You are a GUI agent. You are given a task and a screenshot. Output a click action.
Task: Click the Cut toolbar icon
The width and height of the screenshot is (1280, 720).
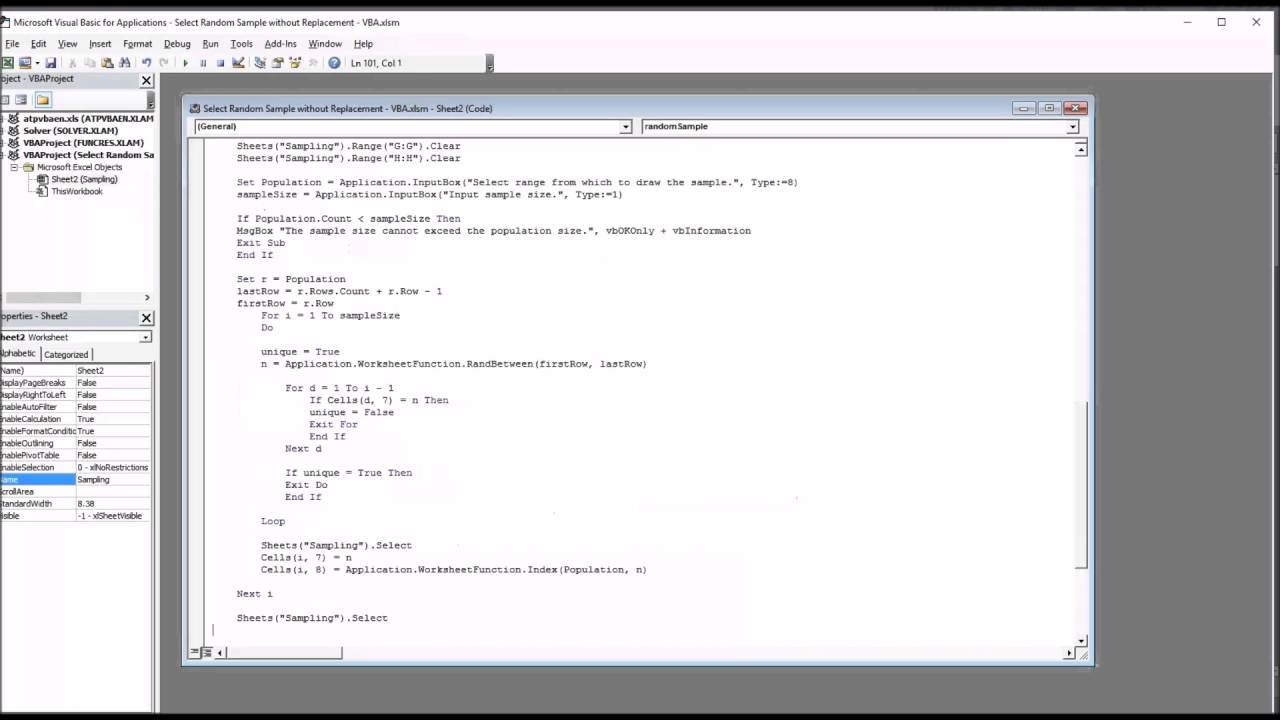72,63
